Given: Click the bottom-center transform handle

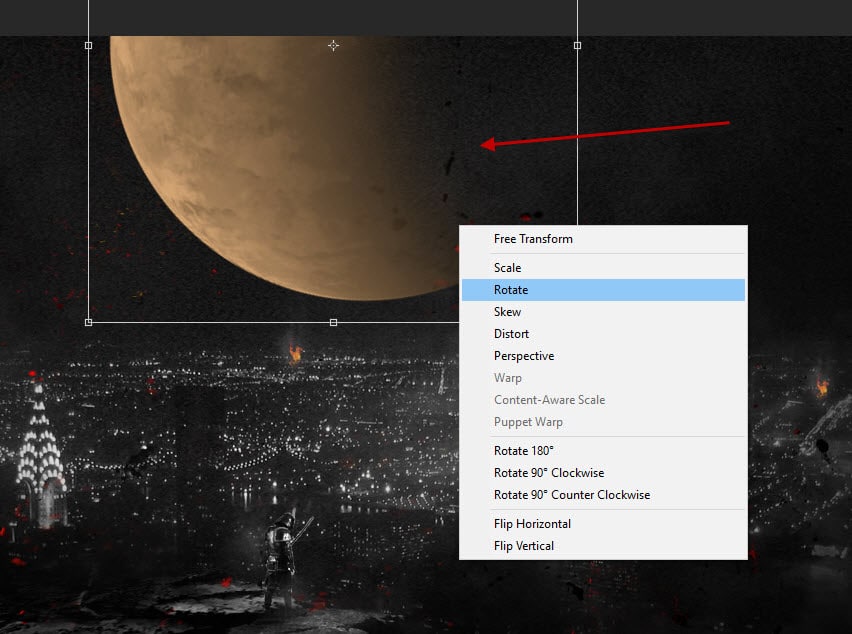Looking at the screenshot, I should [x=333, y=322].
